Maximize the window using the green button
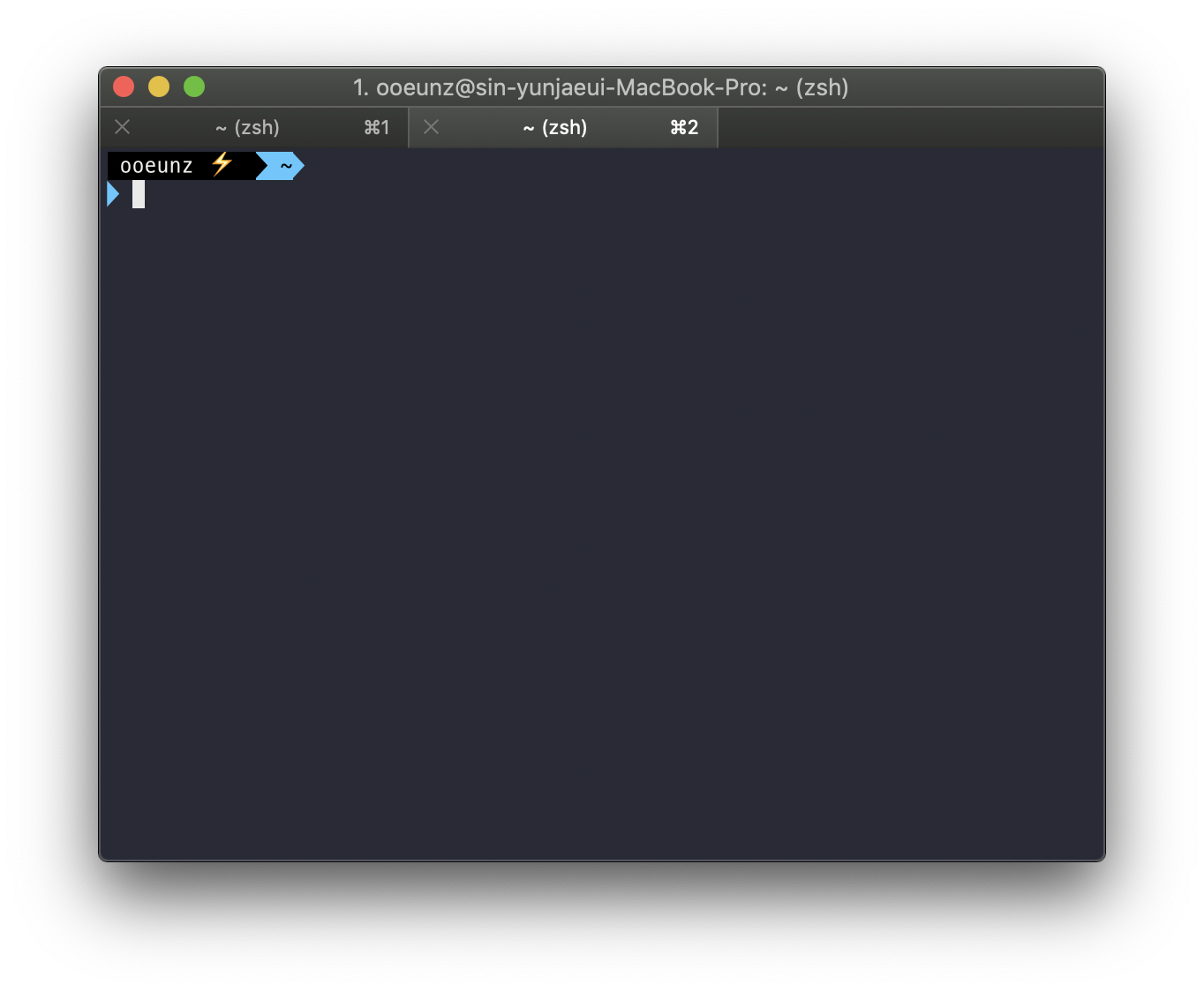The width and height of the screenshot is (1204, 992). (x=194, y=86)
